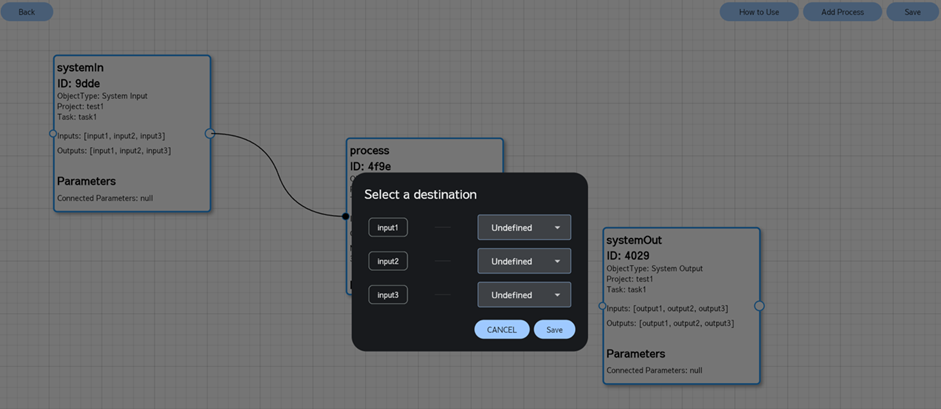
Task: Click the input2 chip in dialog
Action: click(388, 261)
